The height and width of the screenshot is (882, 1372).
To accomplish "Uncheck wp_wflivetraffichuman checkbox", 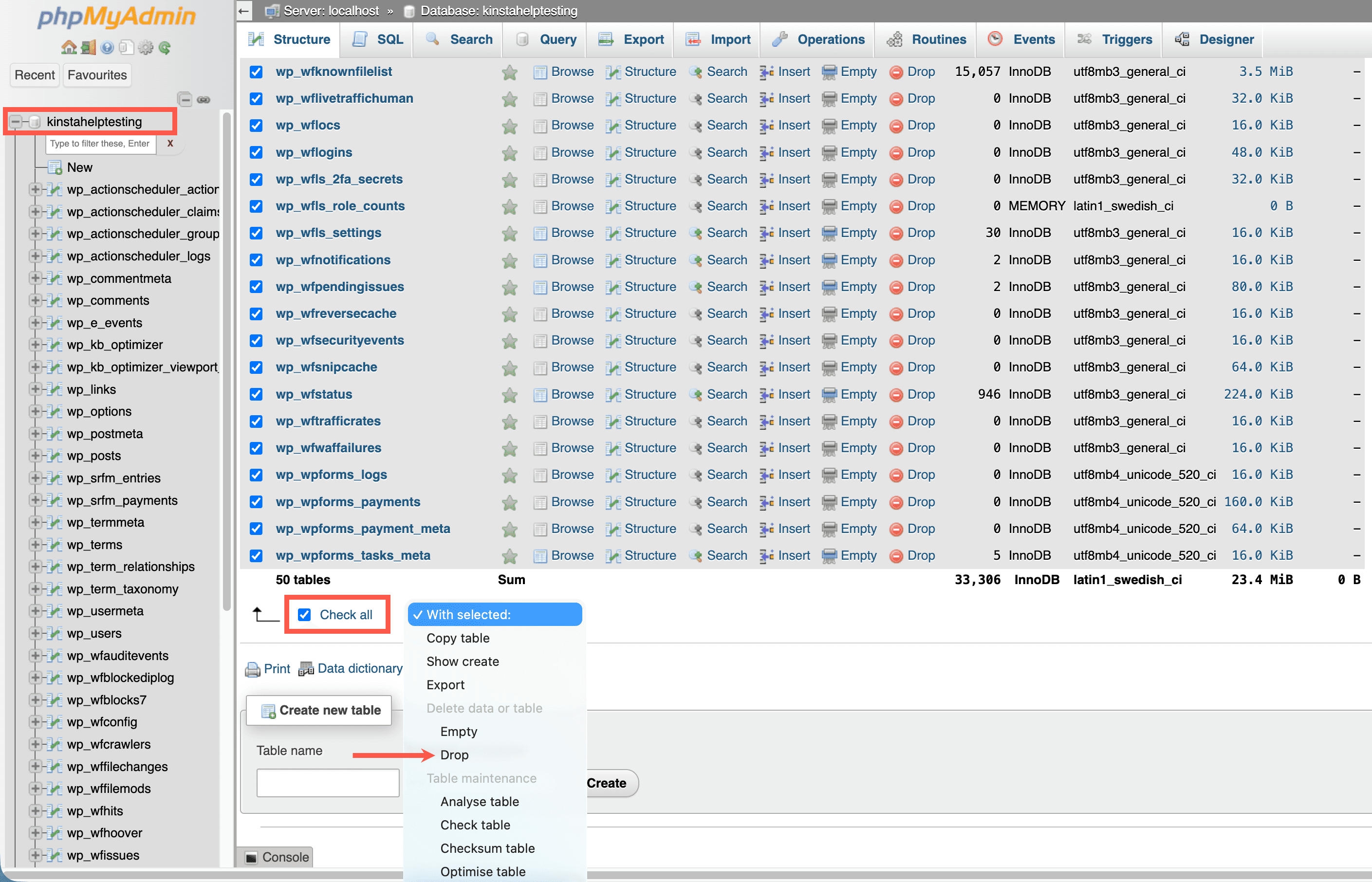I will pyautogui.click(x=256, y=99).
